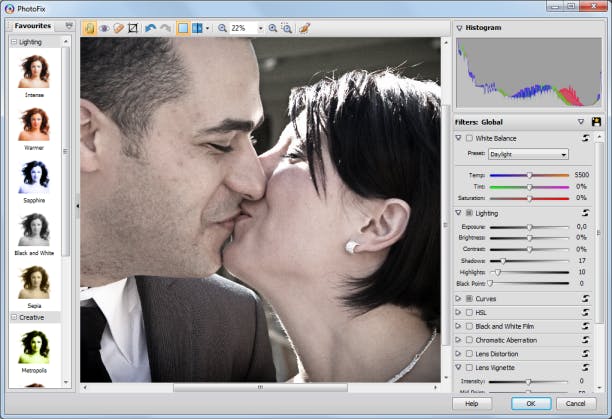Open the Daylight preset dropdown
The image size is (612, 419).
click(528, 154)
